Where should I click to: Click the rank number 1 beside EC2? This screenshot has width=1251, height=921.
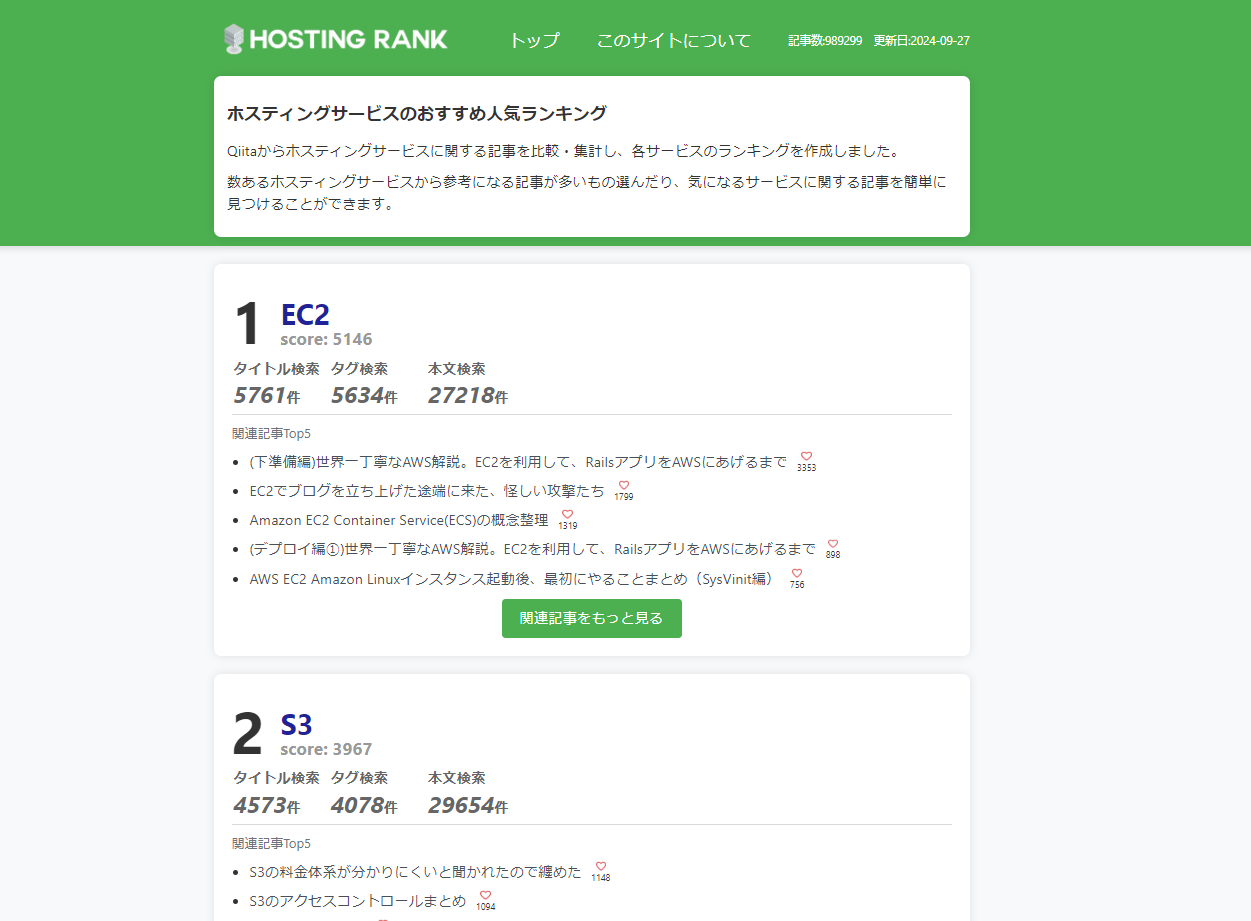tap(247, 324)
